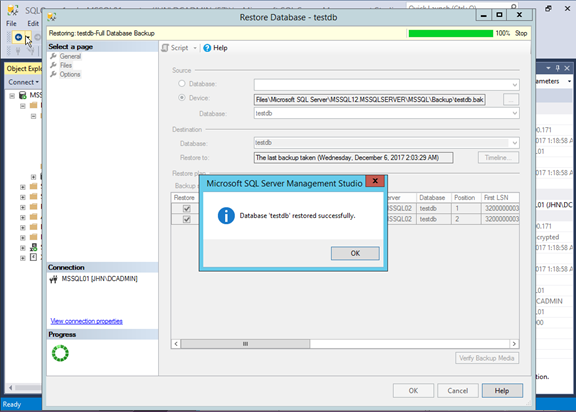This screenshot has width=576, height=412.
Task: Open View connection properties link
Action: click(86, 321)
